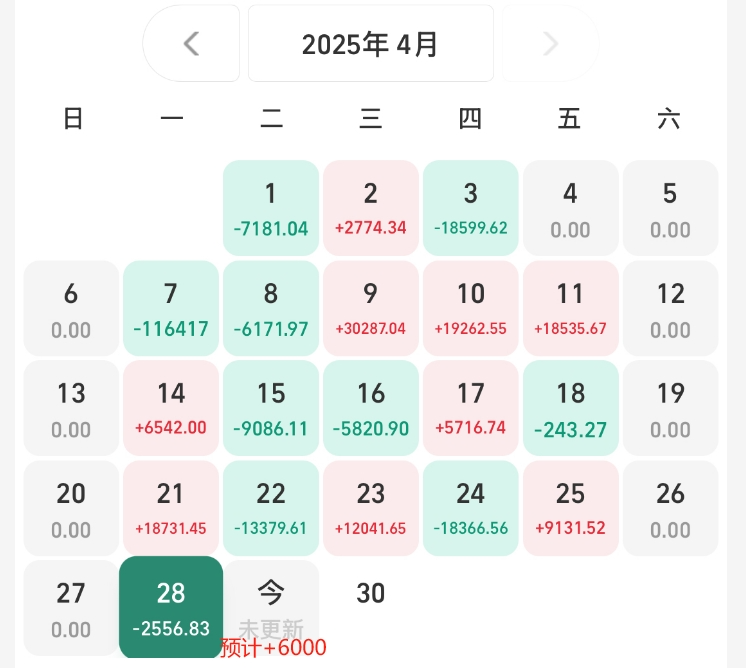Click weekday header 三
This screenshot has width=746, height=668.
coord(371,118)
